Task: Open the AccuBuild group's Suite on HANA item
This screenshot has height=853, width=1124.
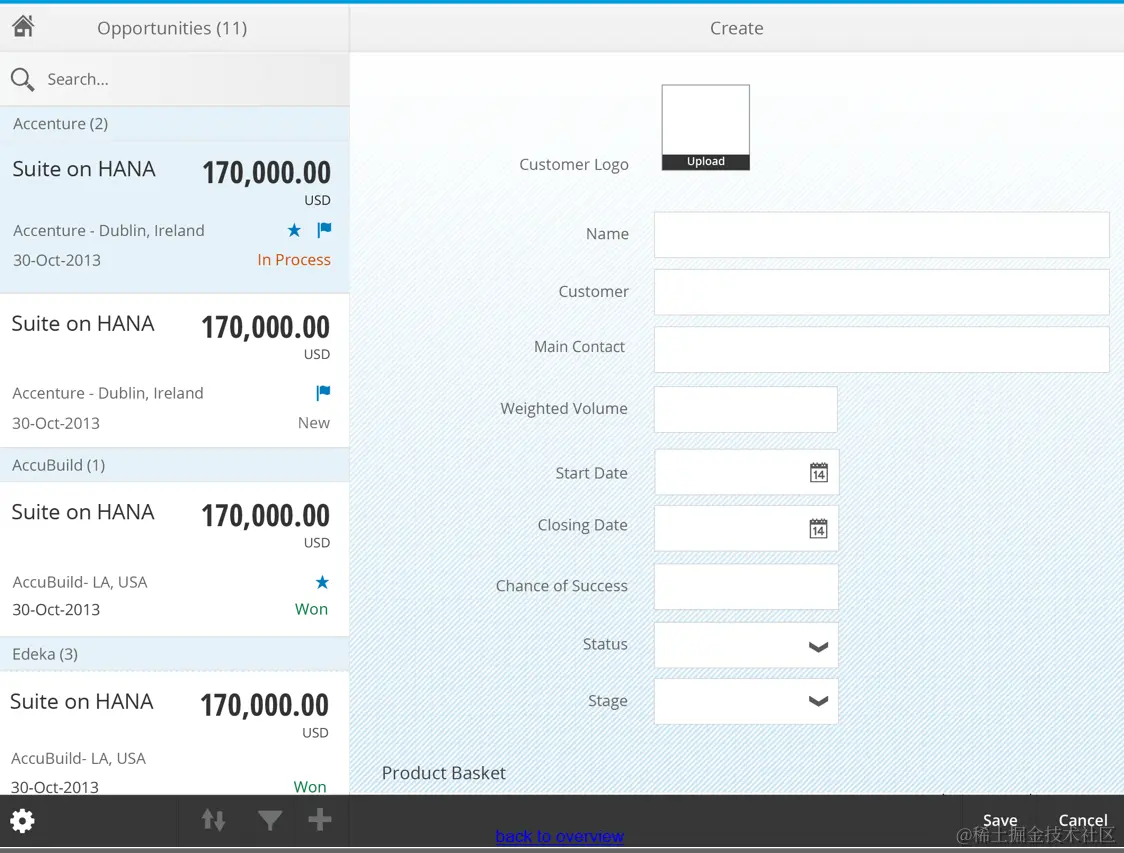Action: [175, 559]
